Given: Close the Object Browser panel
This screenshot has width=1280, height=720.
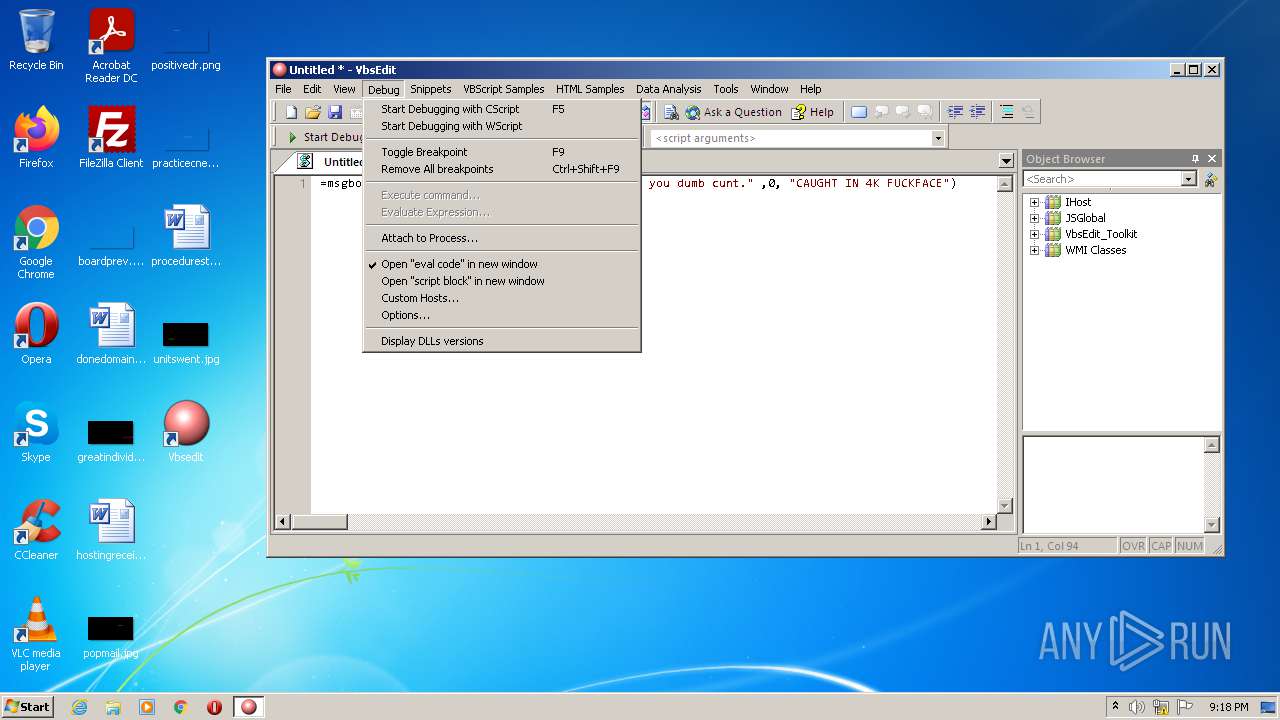Looking at the screenshot, I should (1212, 159).
